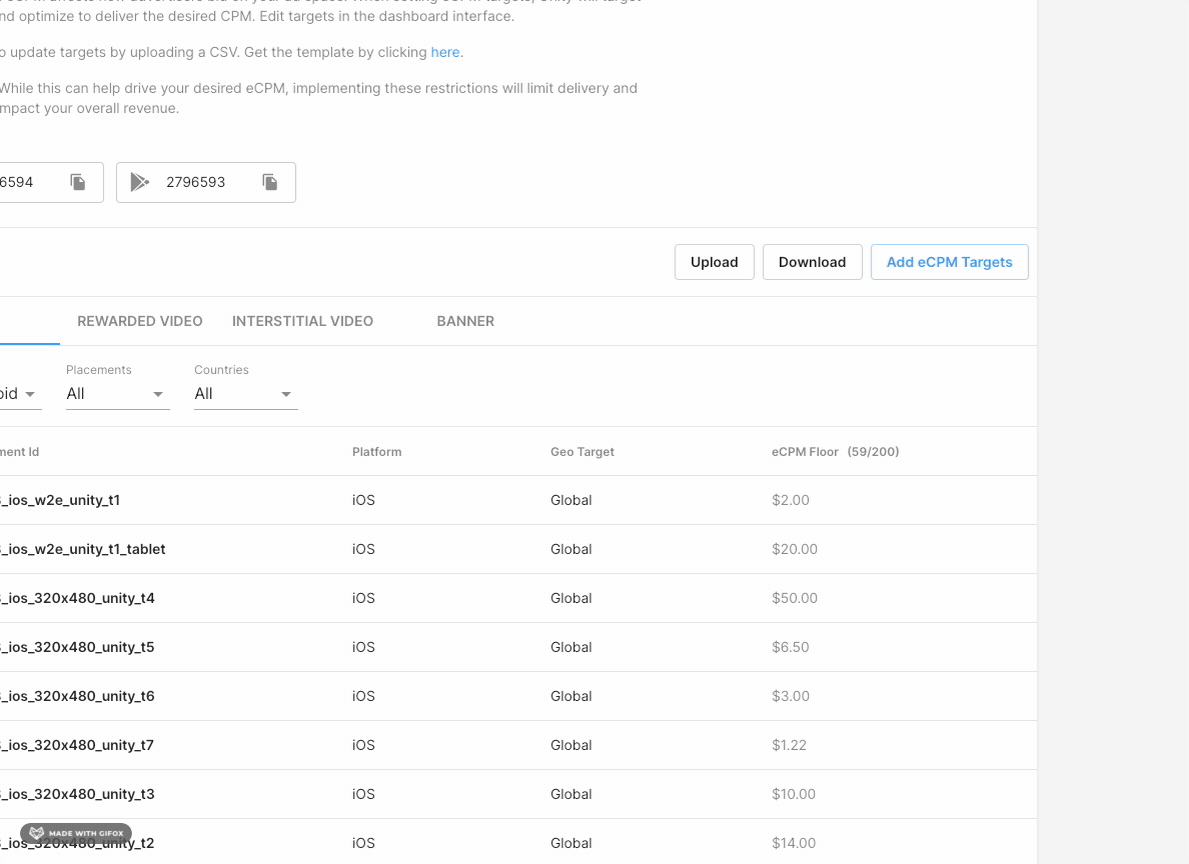Image resolution: width=1189 pixels, height=864 pixels.
Task: Switch to the Rewarded Video tab
Action: point(140,321)
